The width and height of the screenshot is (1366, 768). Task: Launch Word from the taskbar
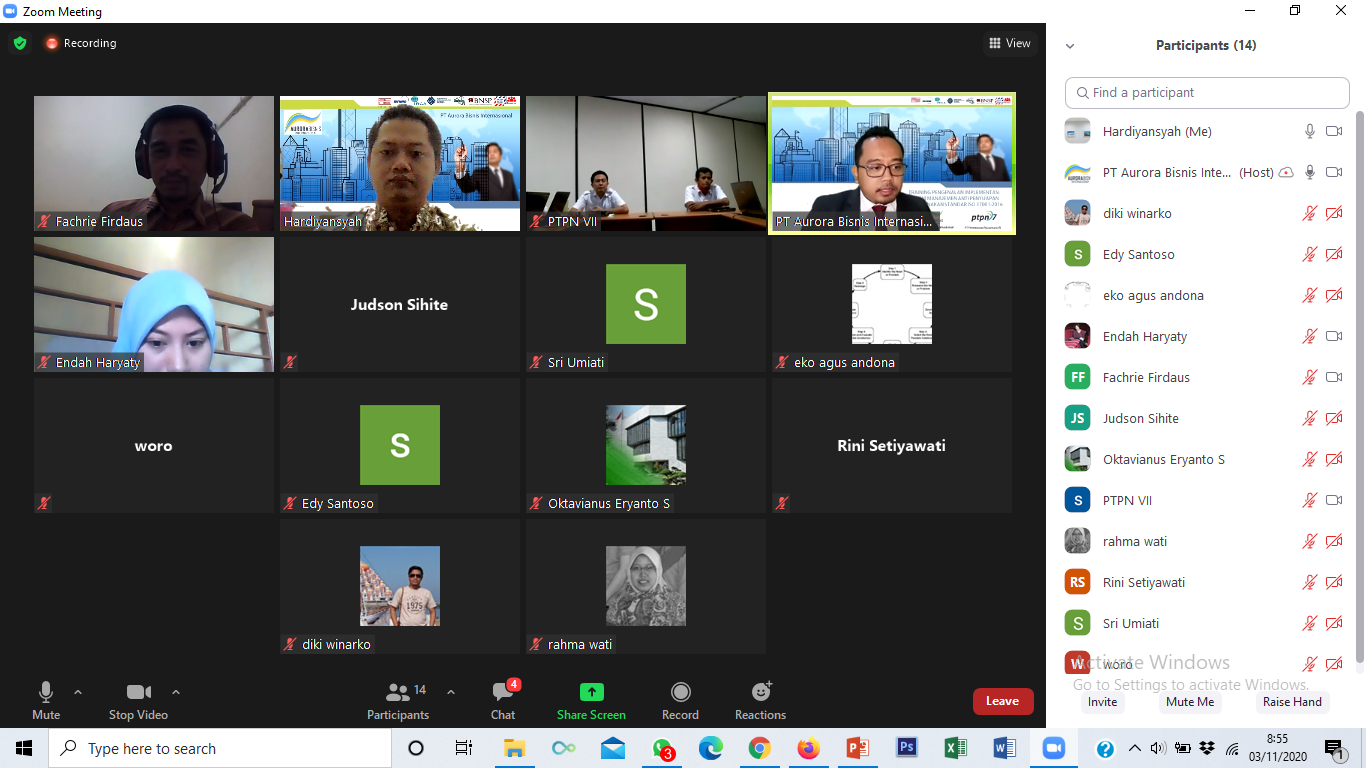click(x=1005, y=748)
